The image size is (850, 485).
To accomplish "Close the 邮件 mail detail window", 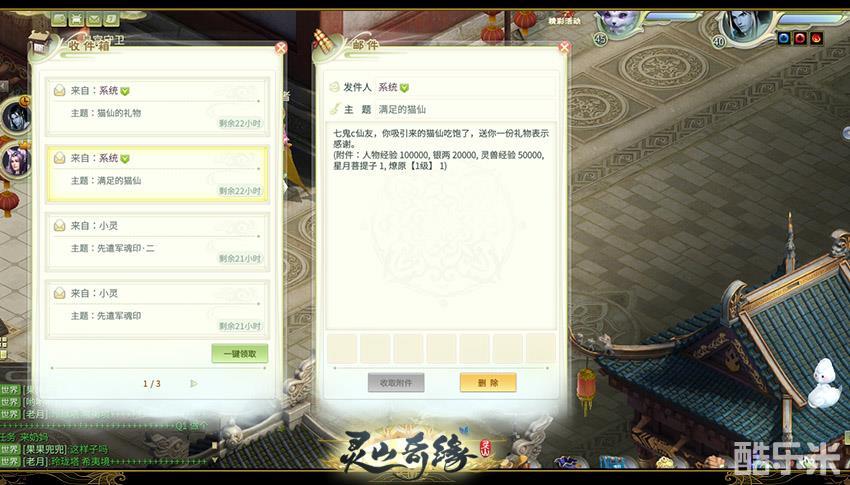I will (564, 48).
